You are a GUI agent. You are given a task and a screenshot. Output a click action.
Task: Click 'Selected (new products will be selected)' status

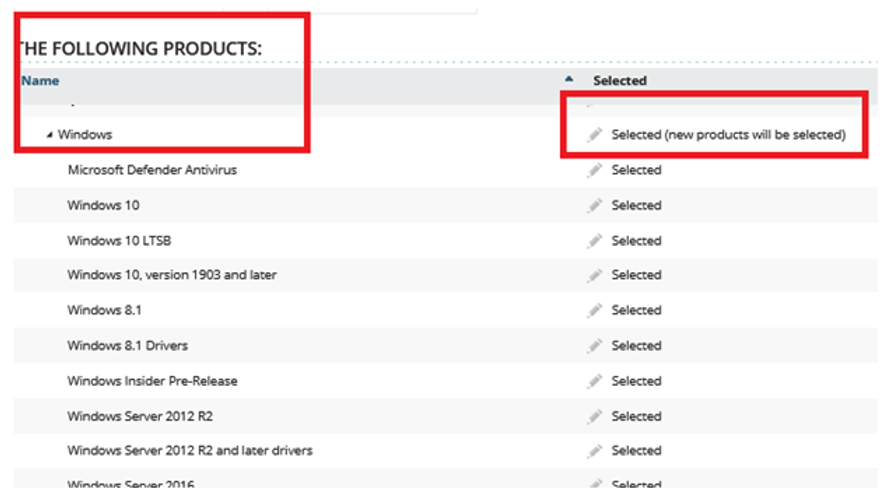coord(729,135)
